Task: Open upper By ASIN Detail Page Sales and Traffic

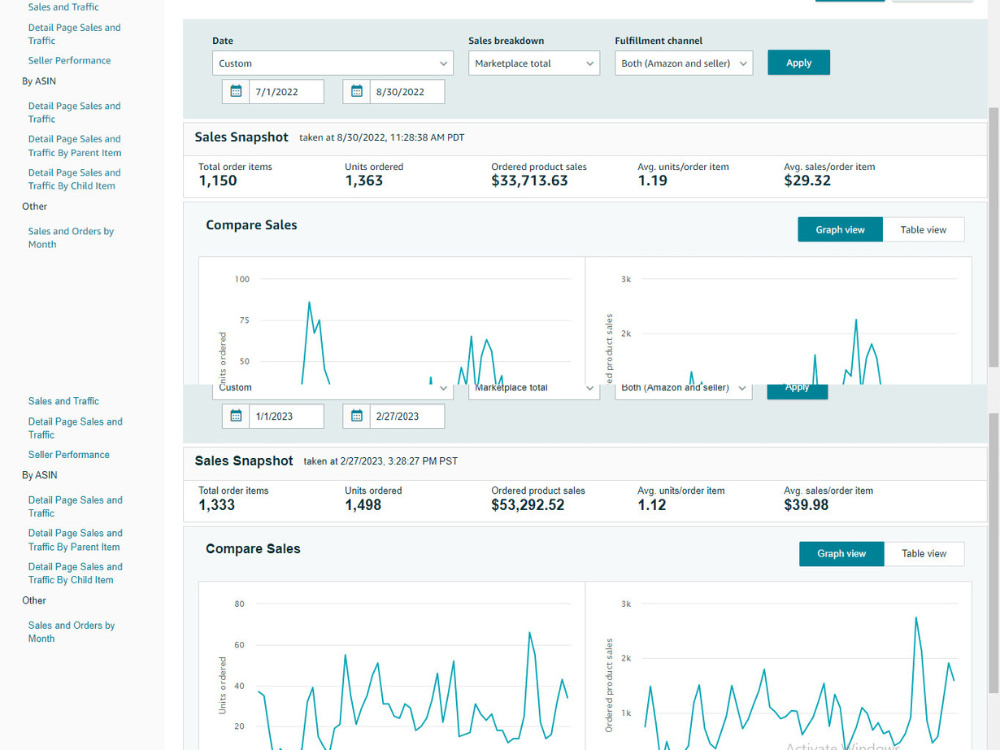Action: coord(74,112)
